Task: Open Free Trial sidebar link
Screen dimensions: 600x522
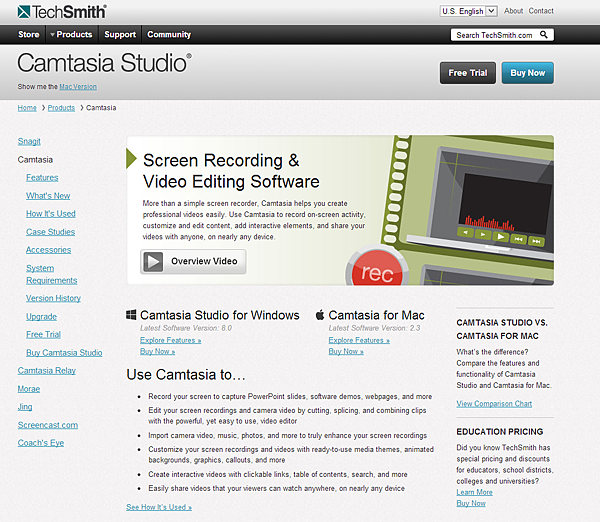Action: tap(43, 334)
